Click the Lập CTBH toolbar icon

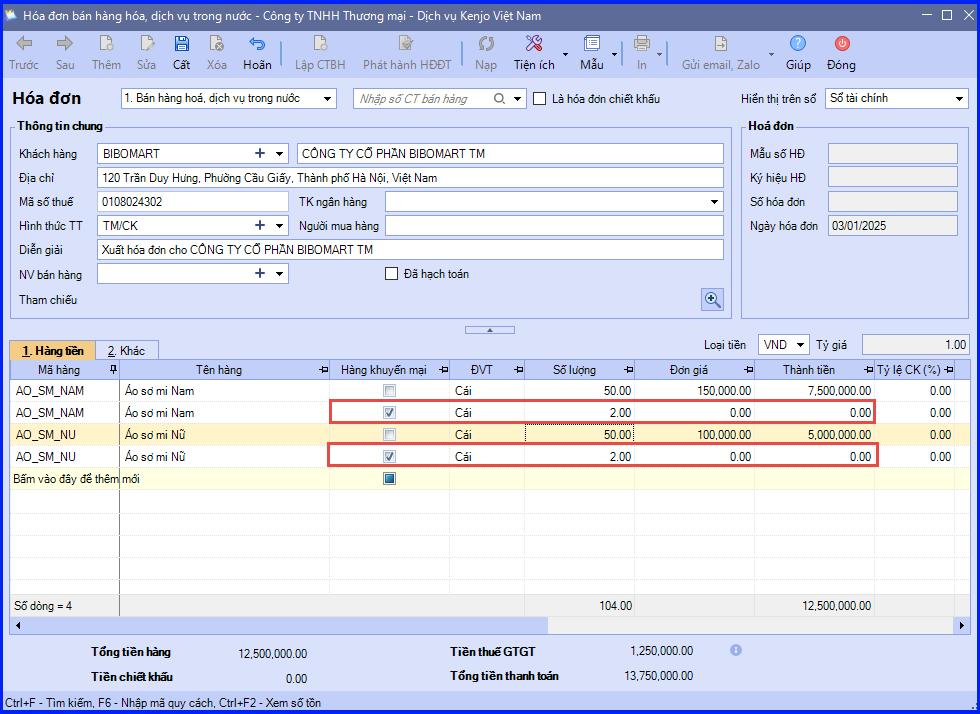(320, 44)
